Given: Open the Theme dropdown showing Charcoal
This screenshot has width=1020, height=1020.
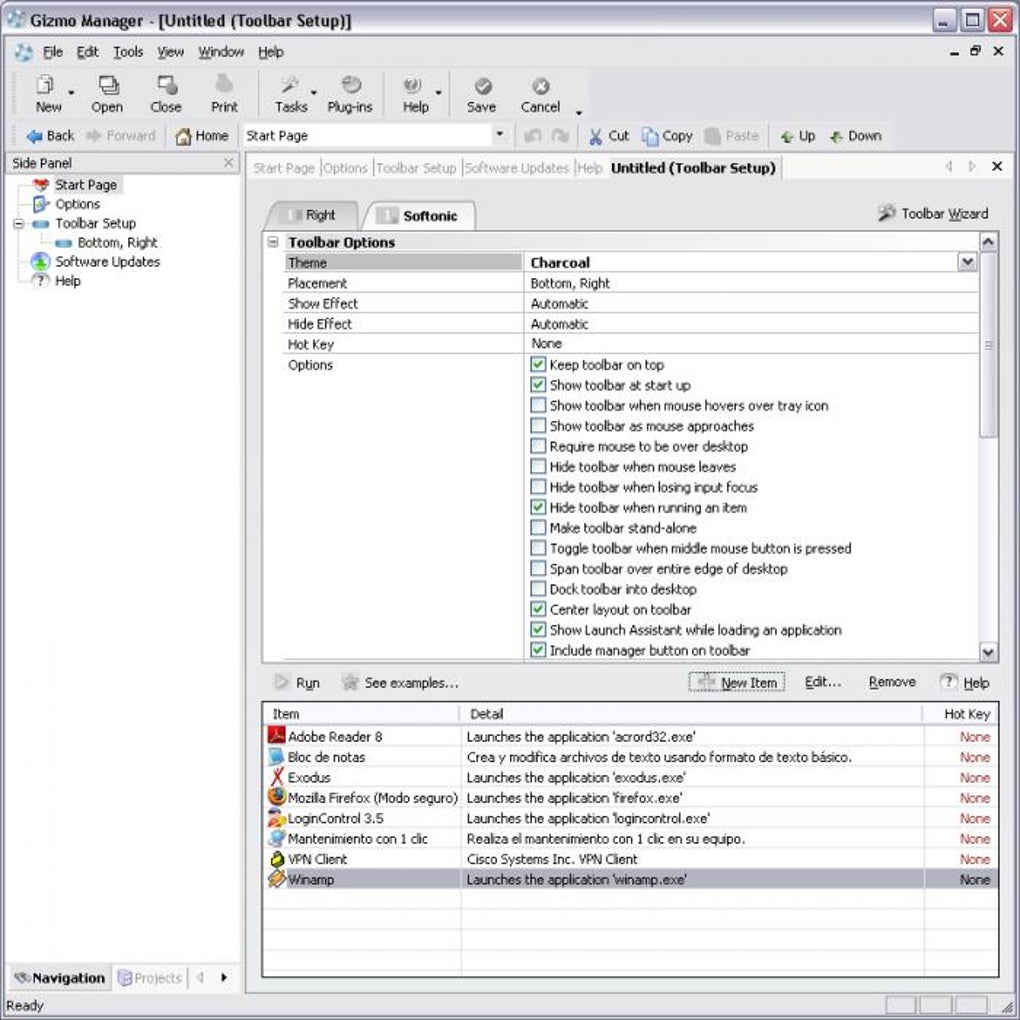Looking at the screenshot, I should click(966, 261).
